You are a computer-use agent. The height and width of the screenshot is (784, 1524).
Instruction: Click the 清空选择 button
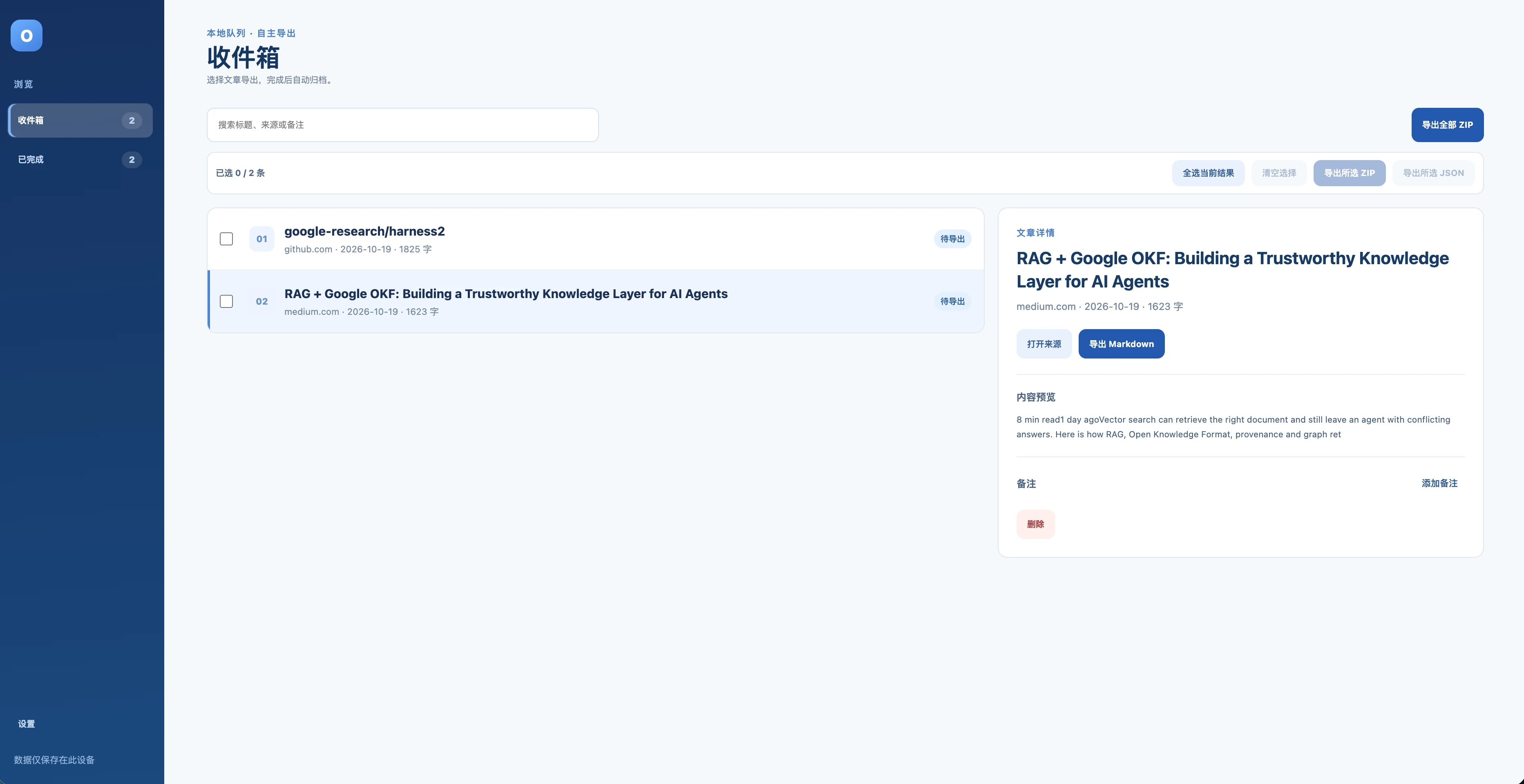click(1278, 173)
